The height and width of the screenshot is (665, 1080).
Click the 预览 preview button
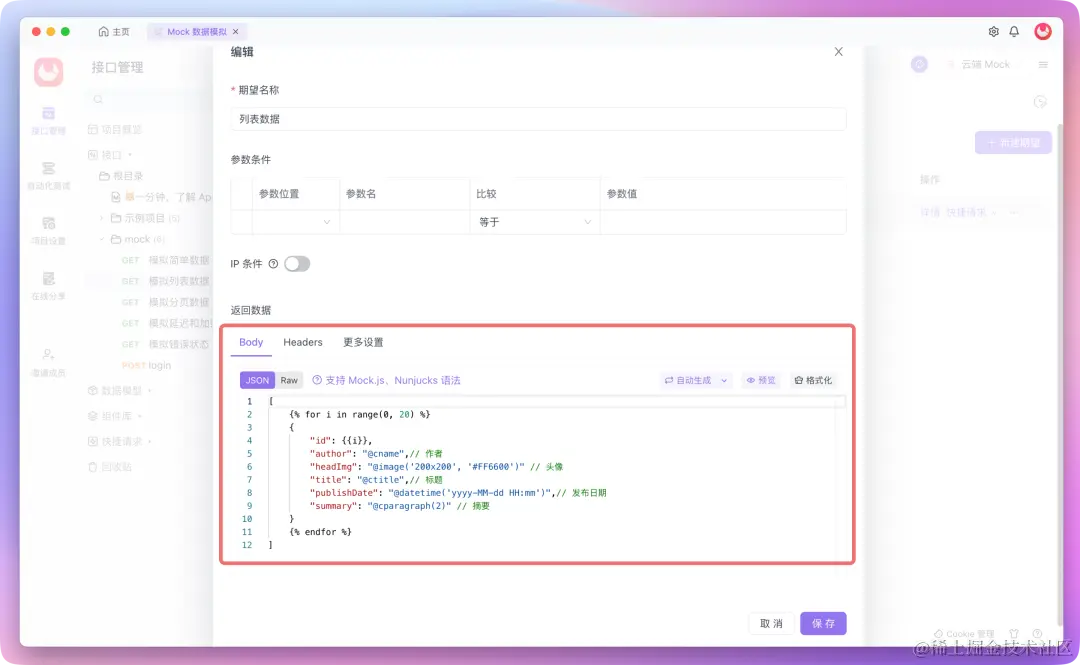pyautogui.click(x=761, y=380)
